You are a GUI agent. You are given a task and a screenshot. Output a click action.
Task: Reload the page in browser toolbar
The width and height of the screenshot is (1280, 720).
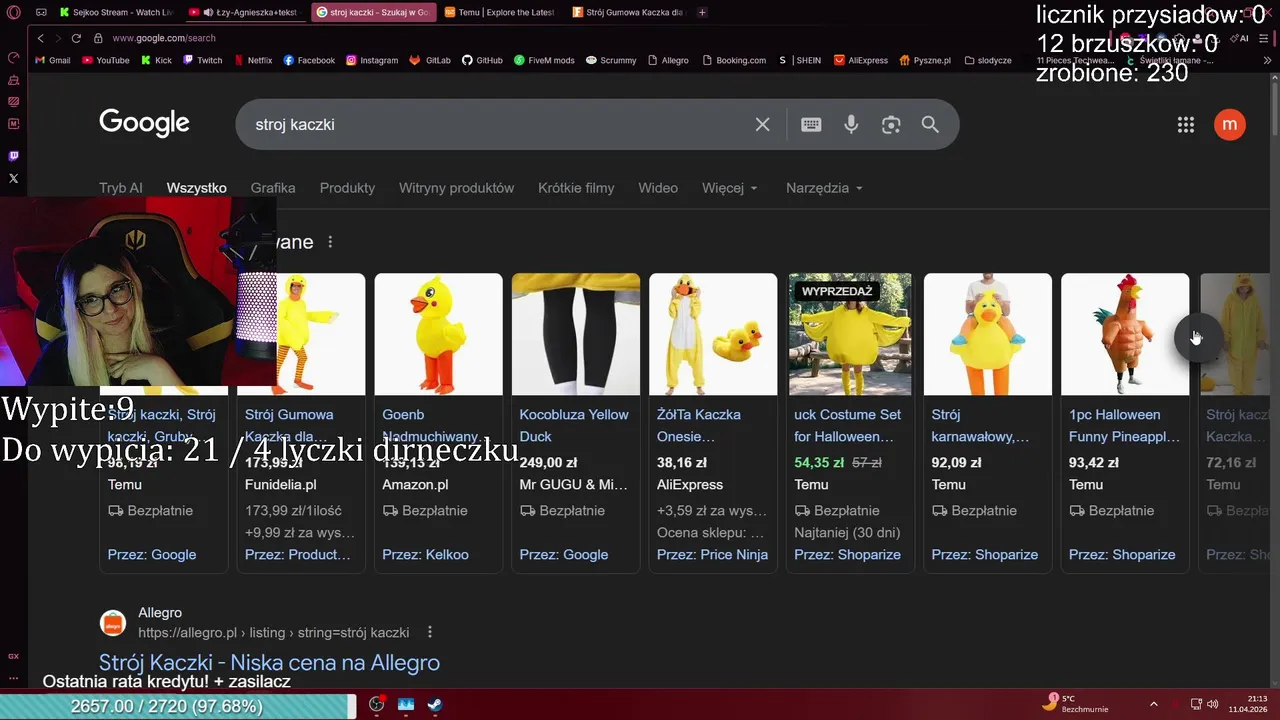point(76,38)
